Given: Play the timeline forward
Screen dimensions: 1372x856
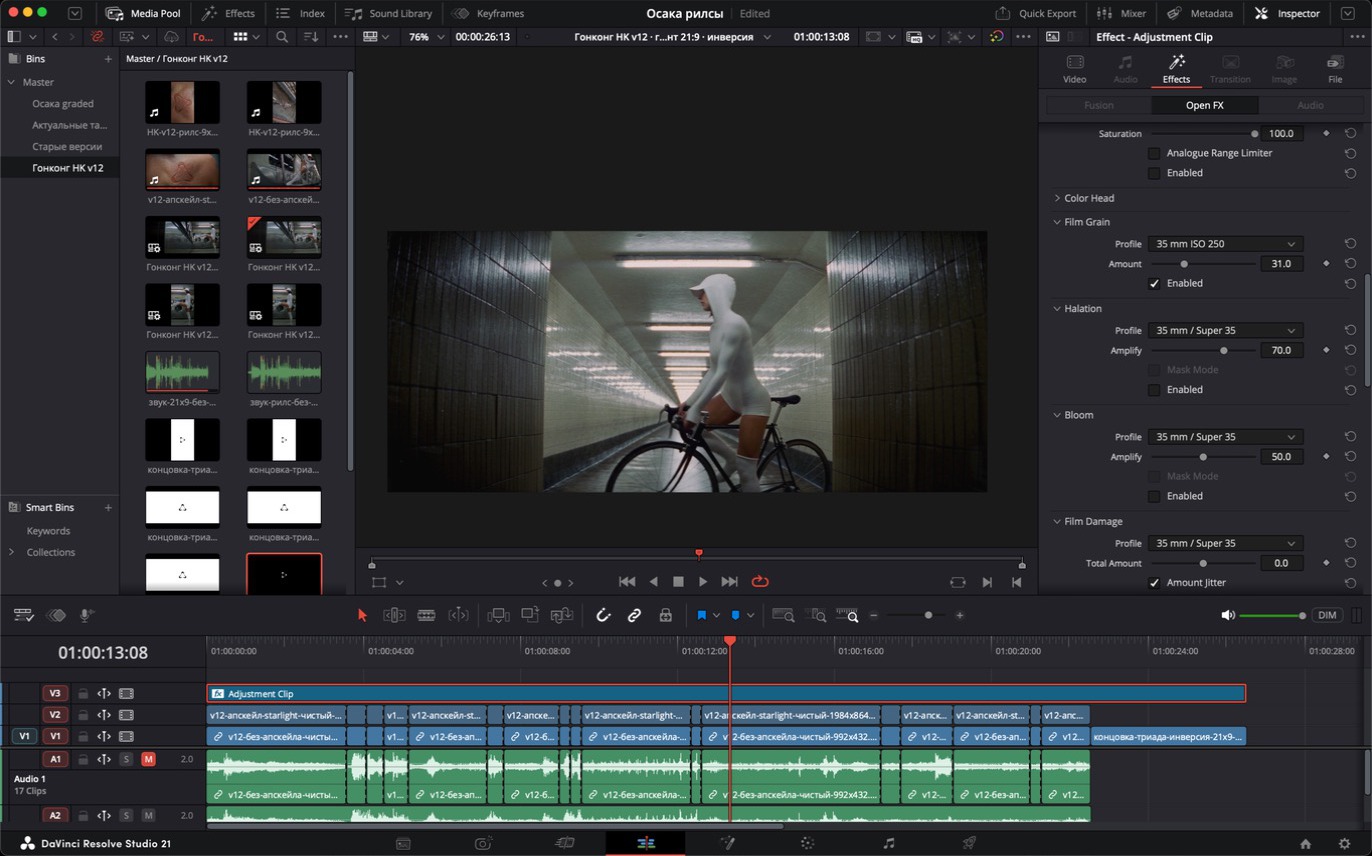Looking at the screenshot, I should click(703, 581).
